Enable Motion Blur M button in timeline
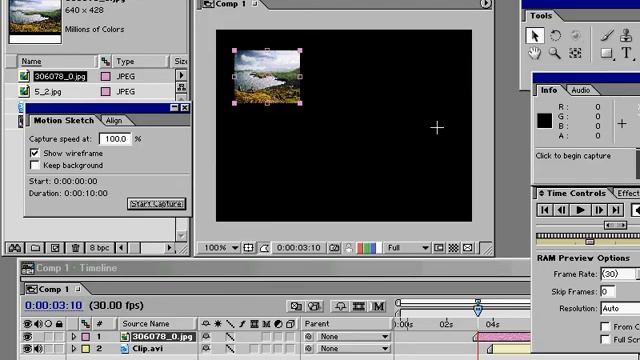This screenshot has height=360, width=640. 378,306
